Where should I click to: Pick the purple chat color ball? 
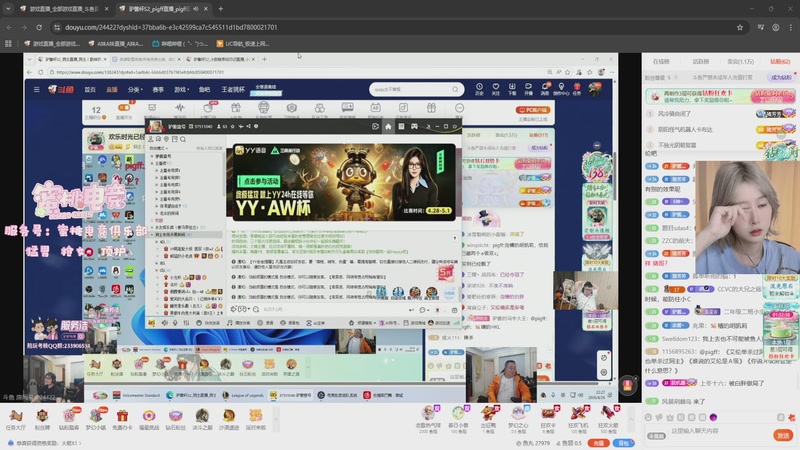(713, 417)
